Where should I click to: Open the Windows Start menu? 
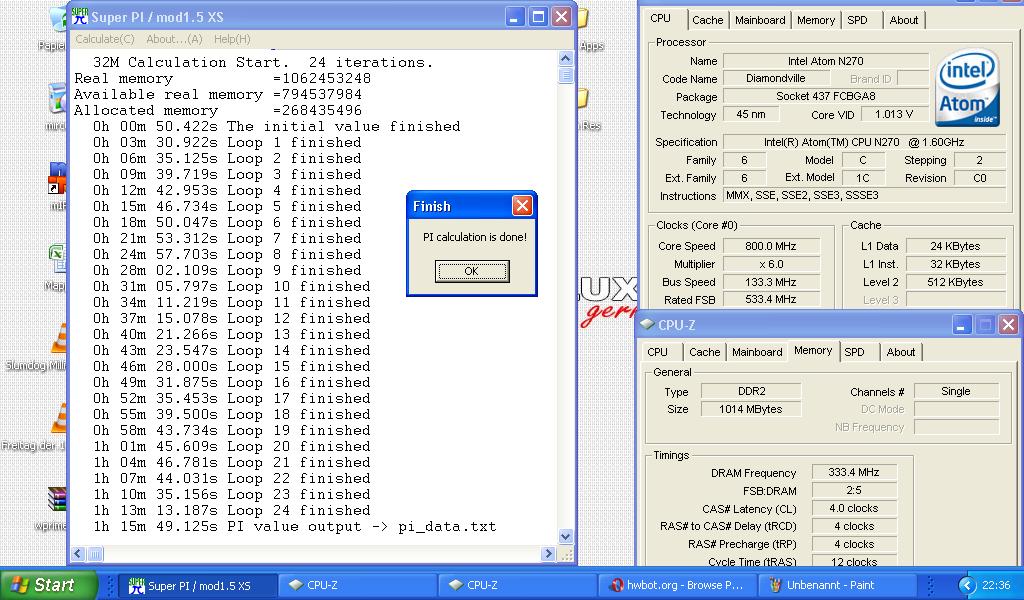pyautogui.click(x=49, y=585)
